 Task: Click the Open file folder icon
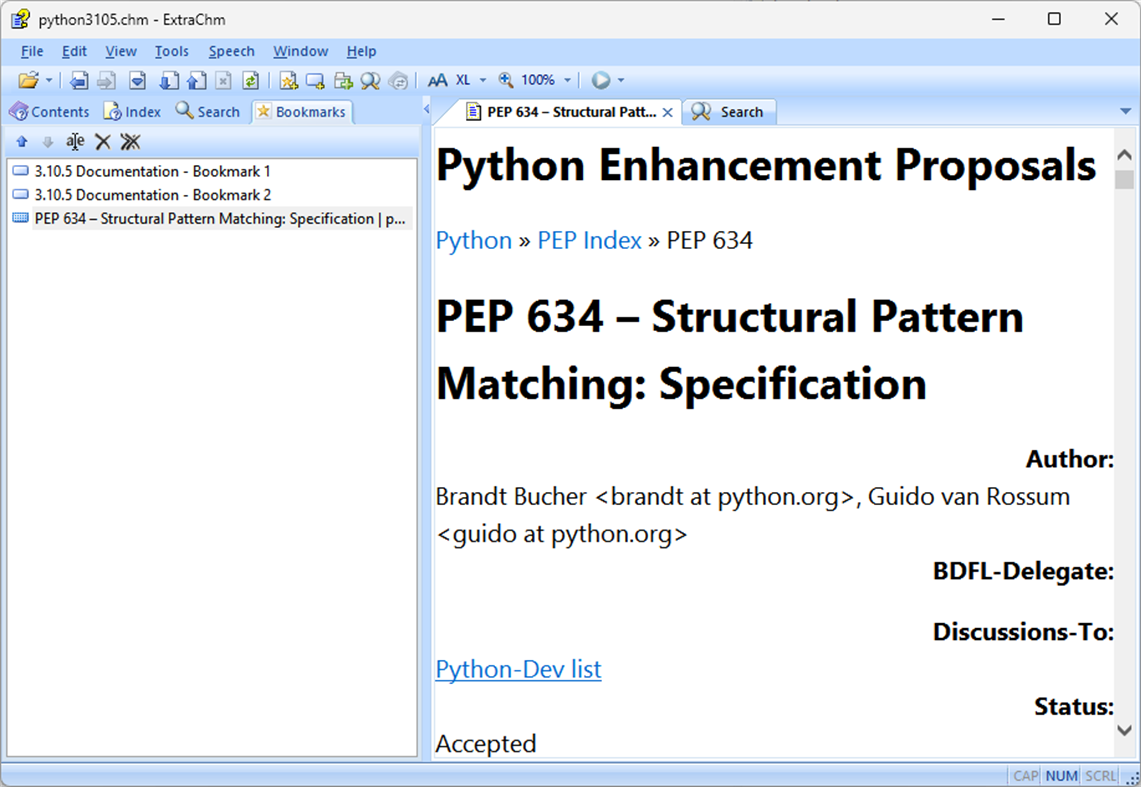[28, 81]
